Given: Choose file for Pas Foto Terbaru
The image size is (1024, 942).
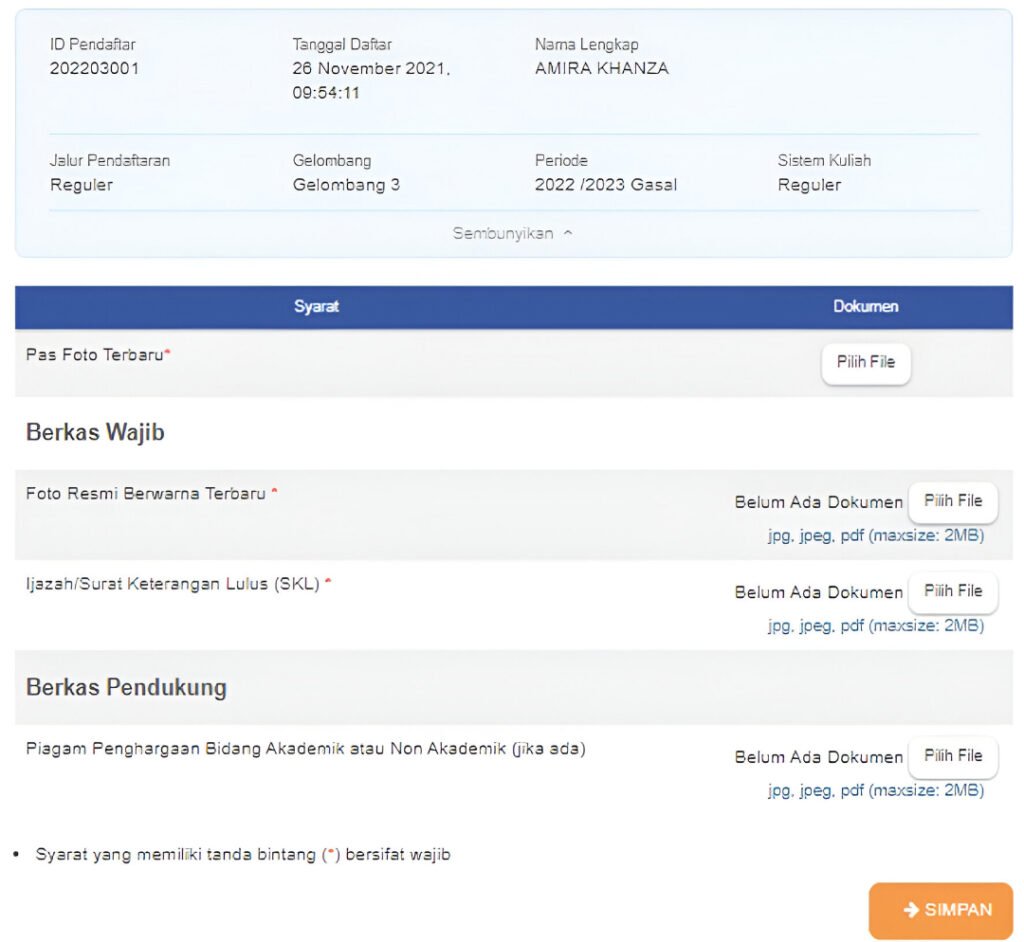Looking at the screenshot, I should click(x=865, y=363).
